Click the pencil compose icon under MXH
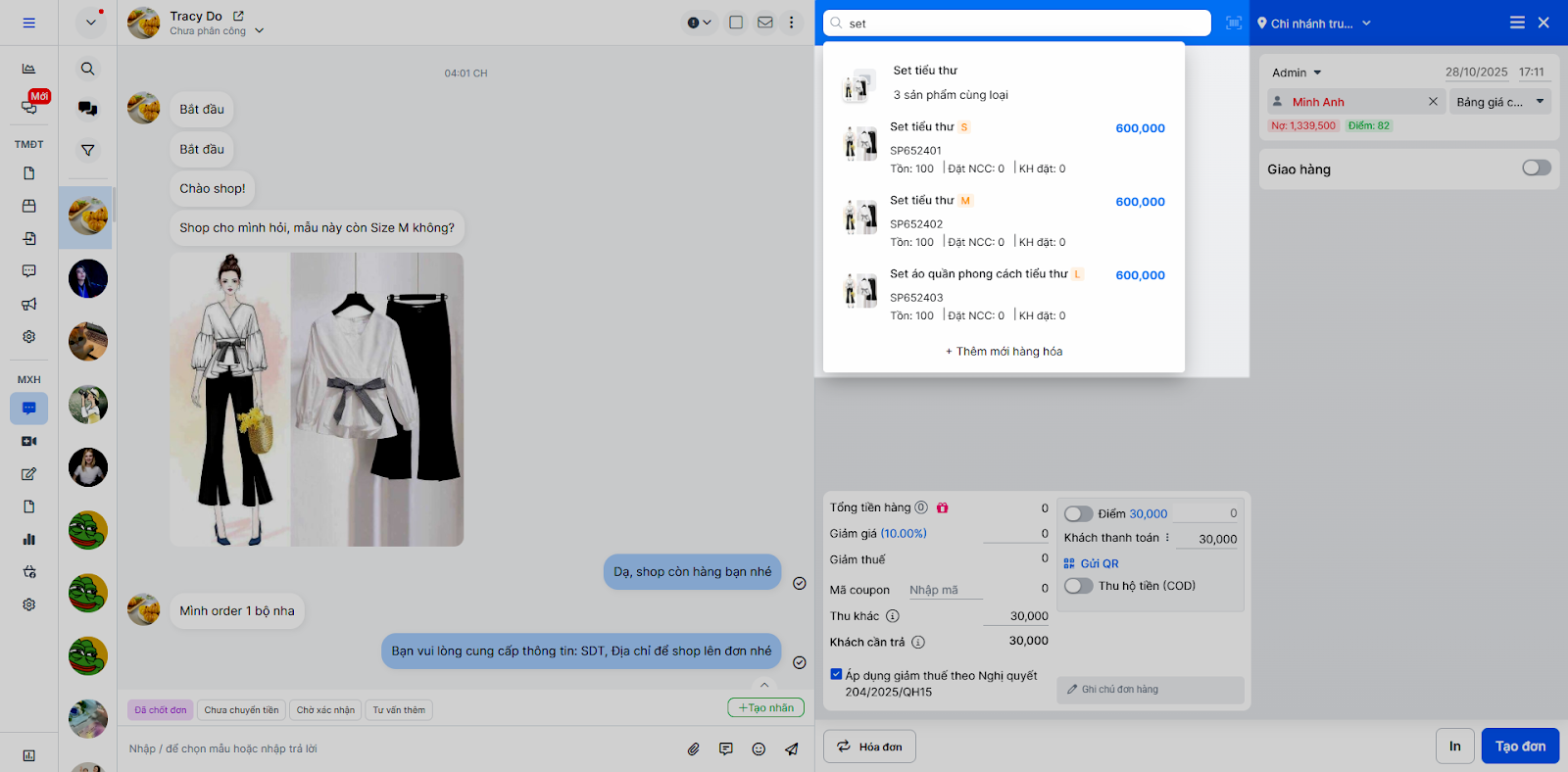 point(28,474)
